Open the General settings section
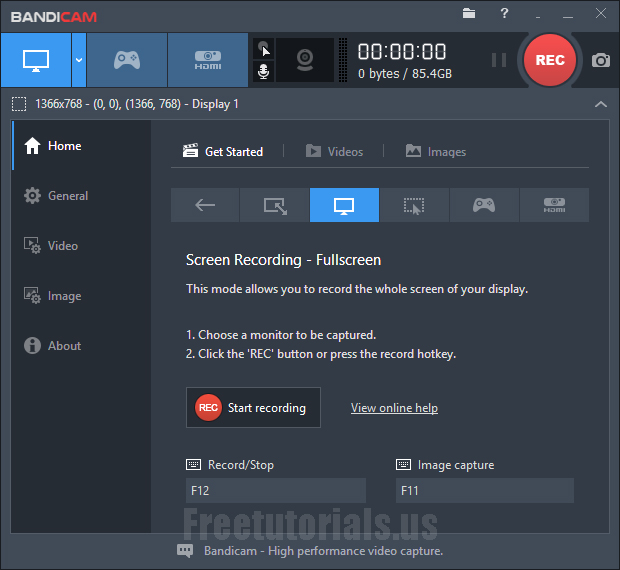 pyautogui.click(x=67, y=196)
